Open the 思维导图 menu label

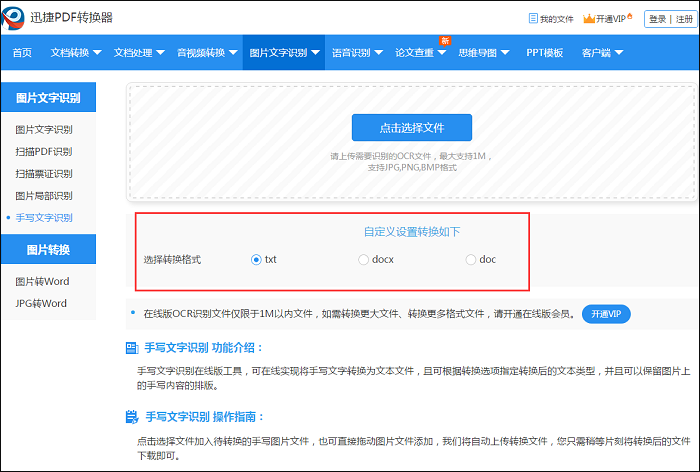(477, 53)
